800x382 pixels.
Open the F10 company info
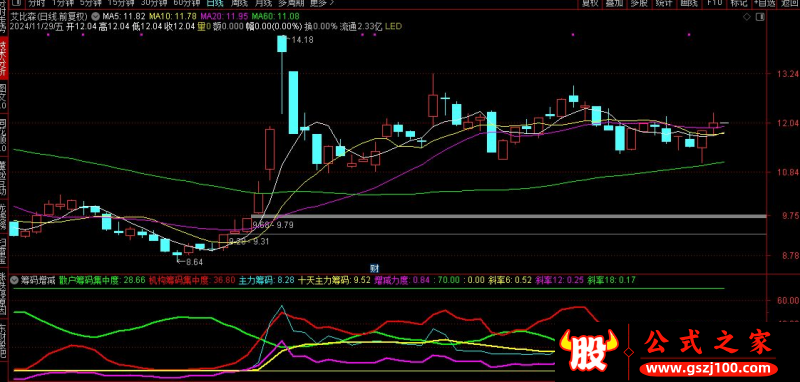(x=714, y=3)
